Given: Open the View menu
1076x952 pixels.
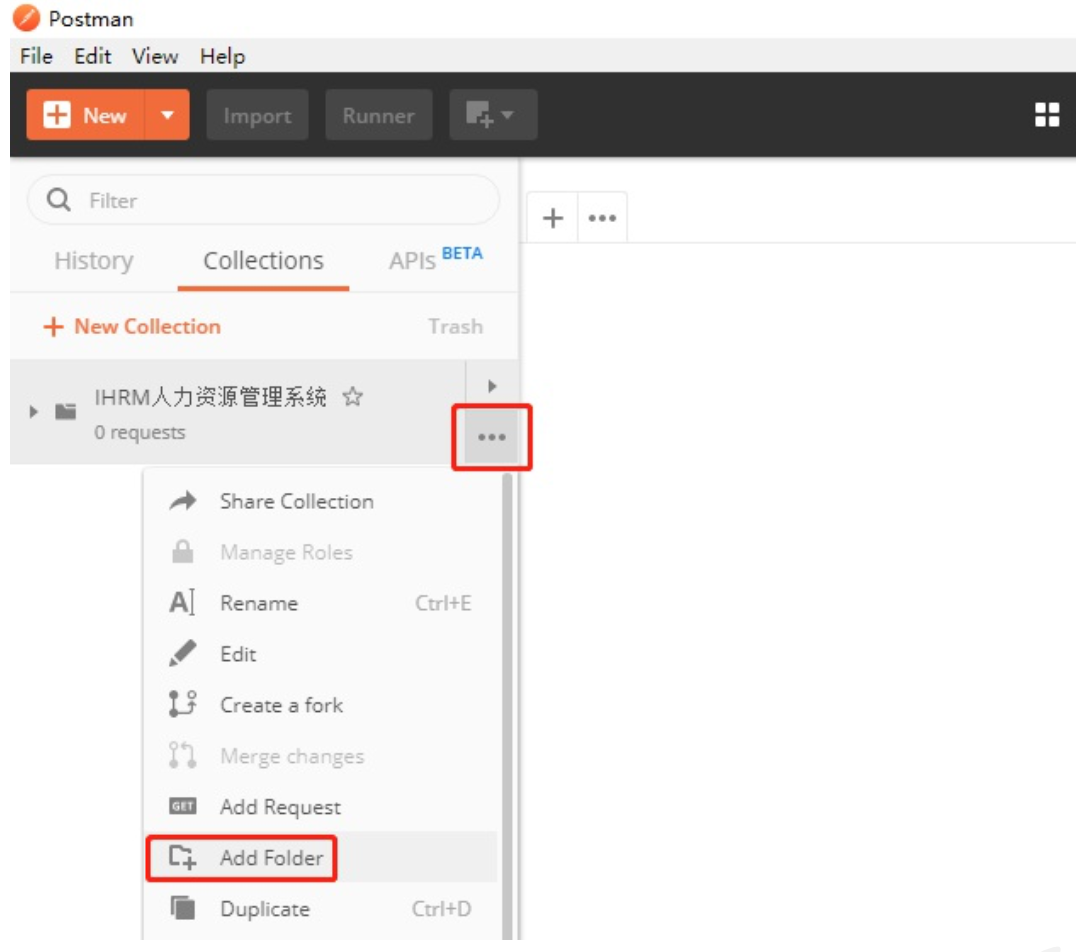Looking at the screenshot, I should click(155, 56).
